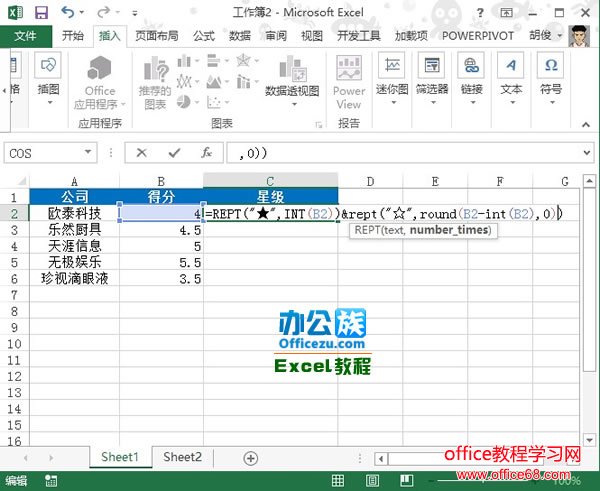600x491 pixels.
Task: Open Ribbon Display Options icon
Action: [506, 13]
